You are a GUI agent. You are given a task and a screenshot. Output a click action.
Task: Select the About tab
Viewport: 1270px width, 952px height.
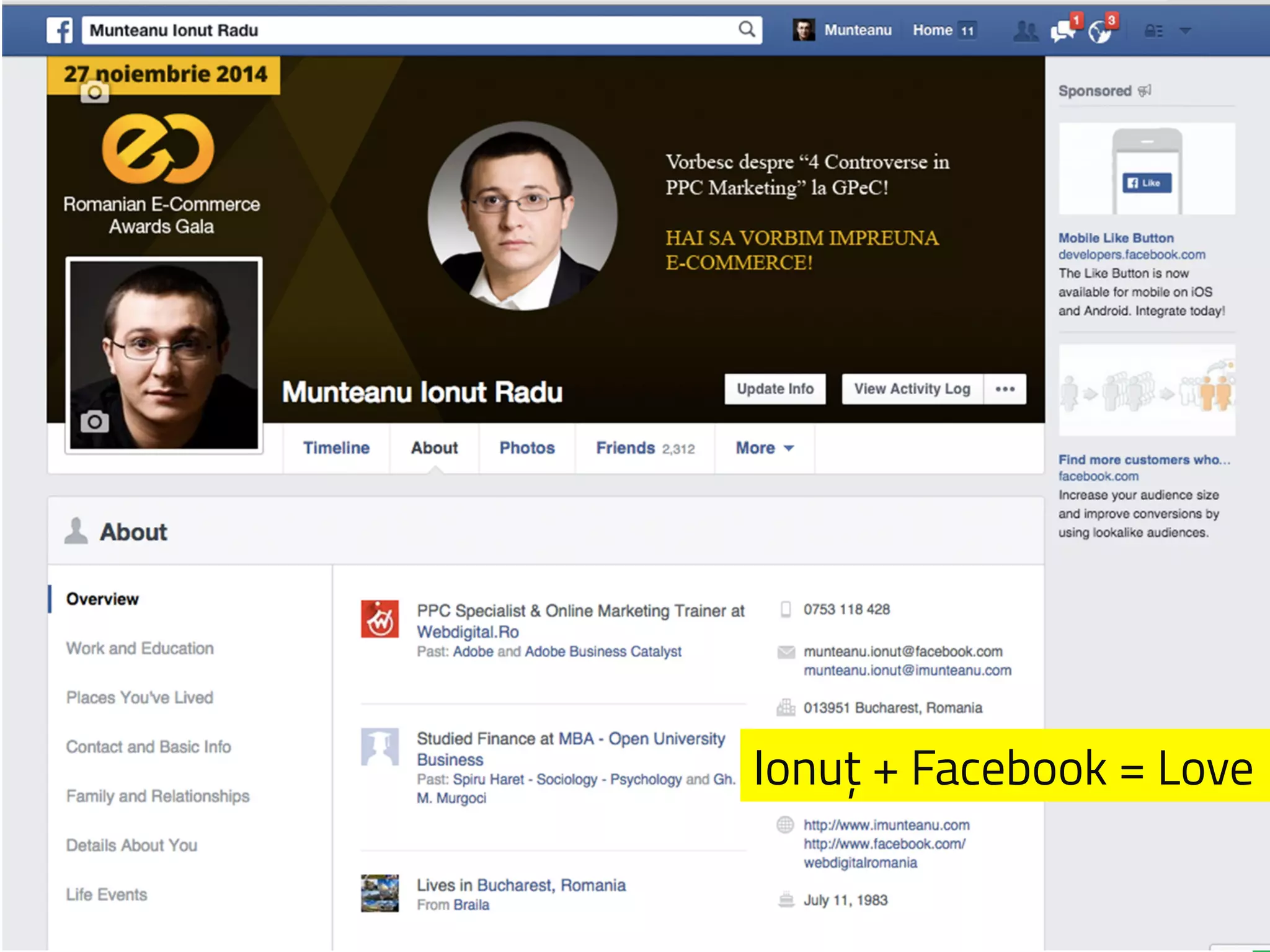(434, 448)
